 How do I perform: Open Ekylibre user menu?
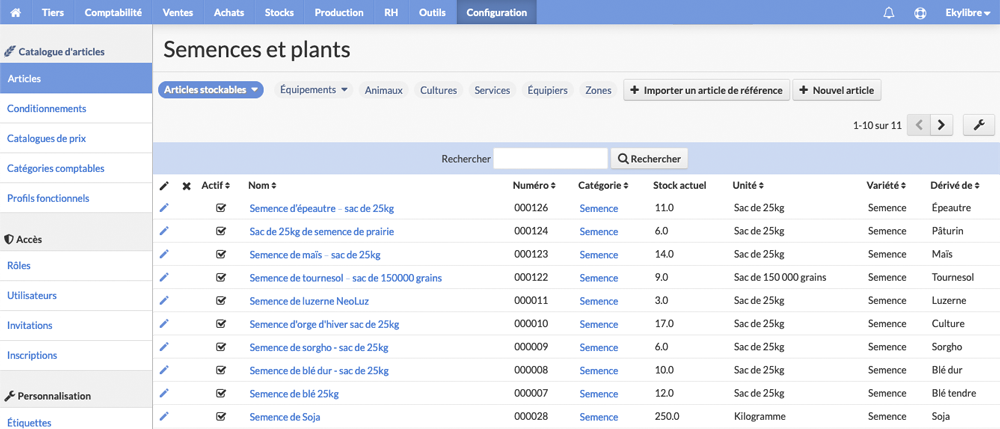click(967, 13)
